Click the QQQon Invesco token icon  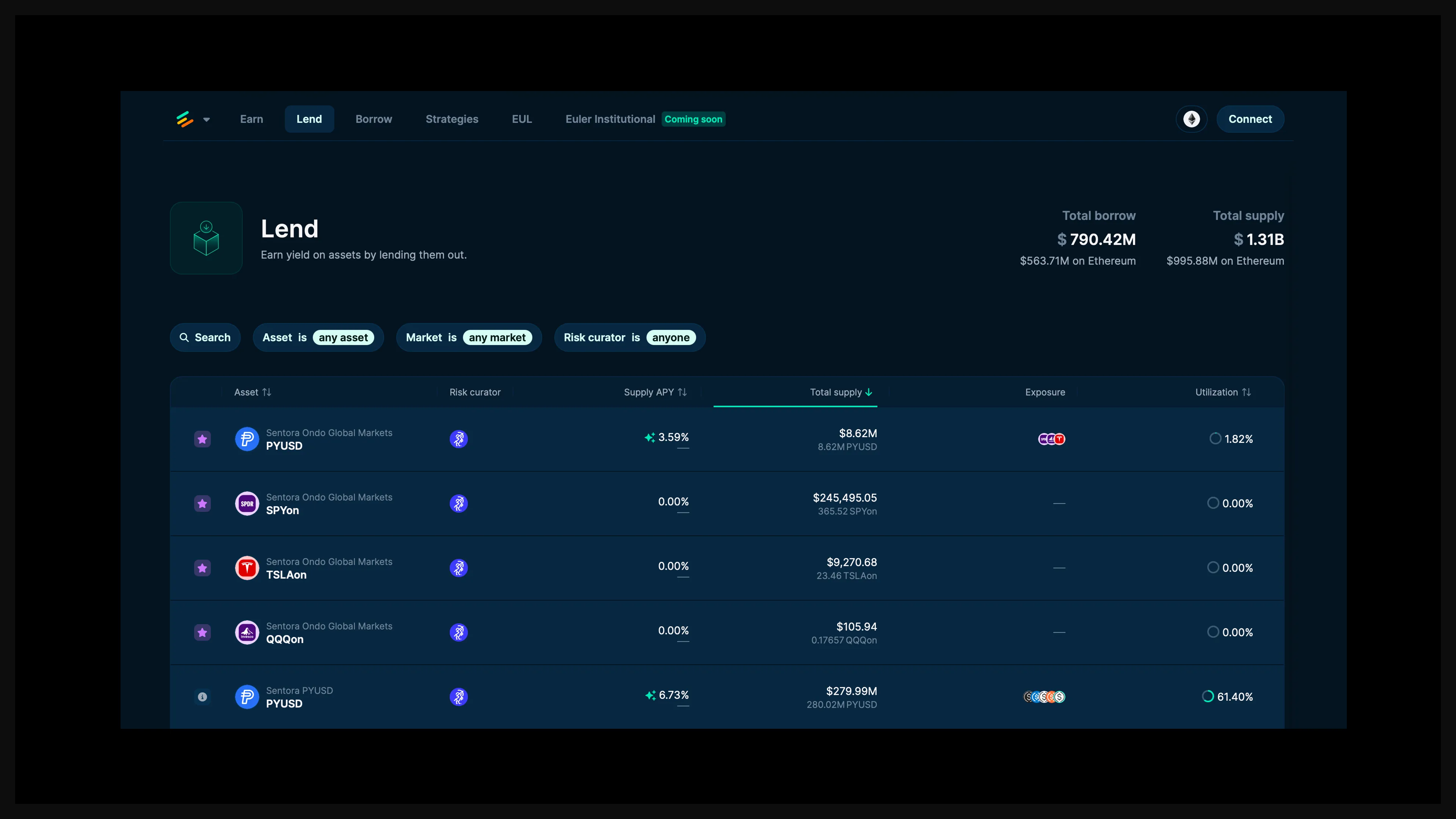click(x=247, y=632)
